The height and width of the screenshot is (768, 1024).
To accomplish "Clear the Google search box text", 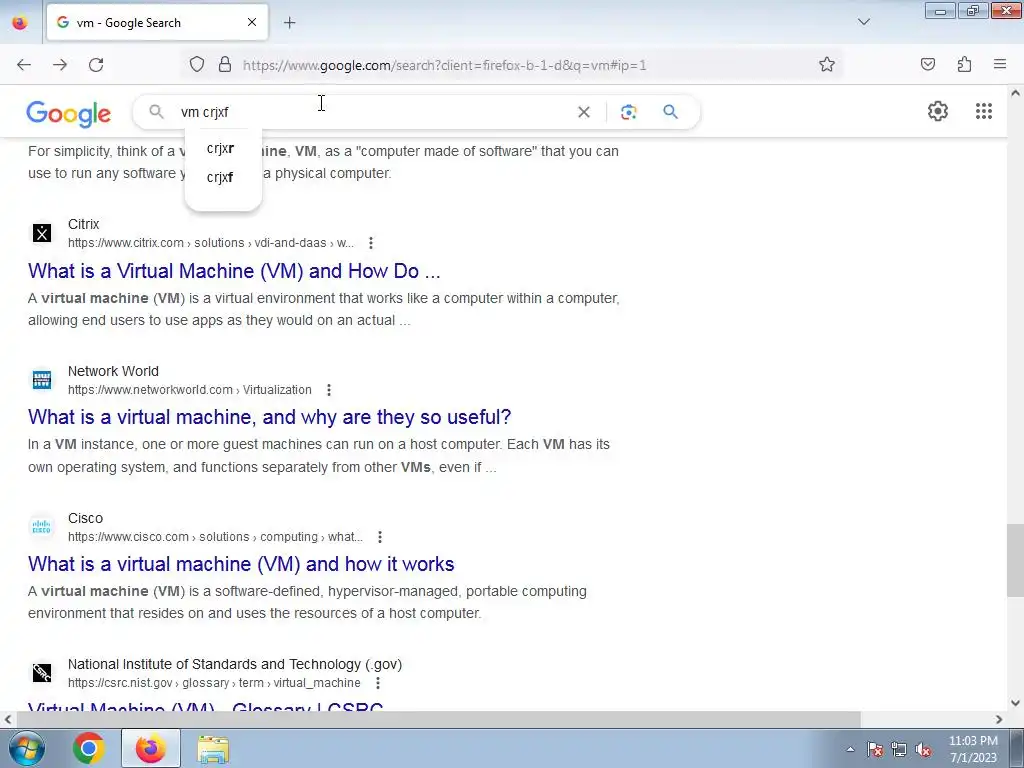I will coord(584,112).
